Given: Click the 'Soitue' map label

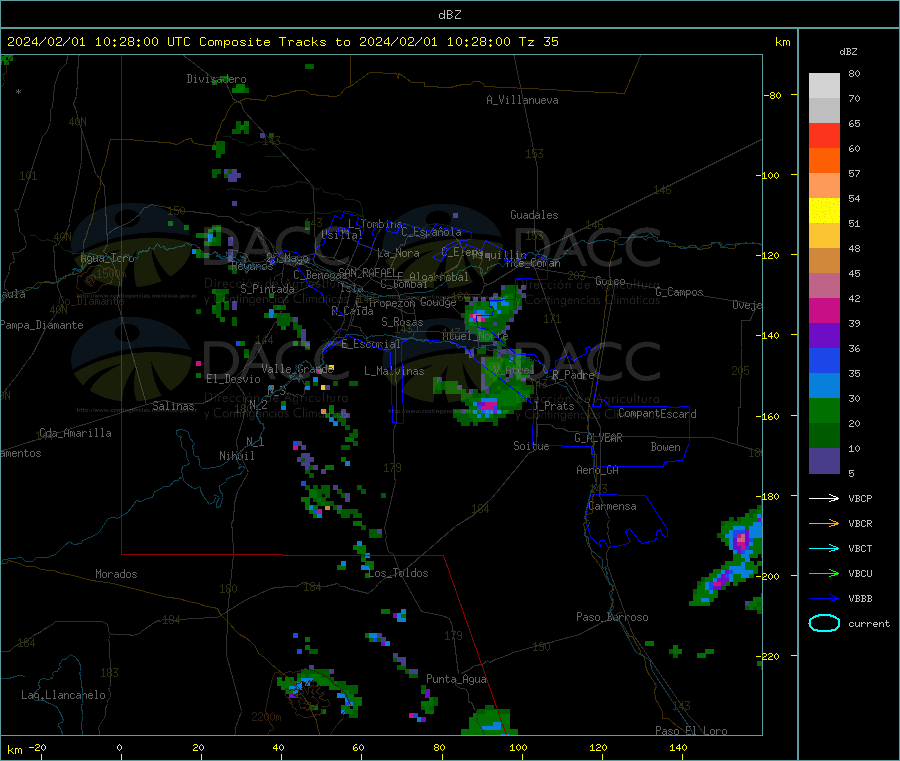Looking at the screenshot, I should pos(531,446).
